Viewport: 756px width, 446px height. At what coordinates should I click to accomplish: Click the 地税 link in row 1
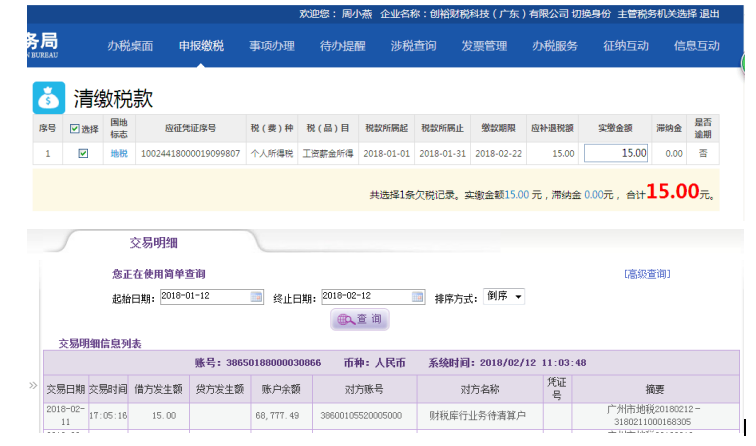(x=119, y=153)
